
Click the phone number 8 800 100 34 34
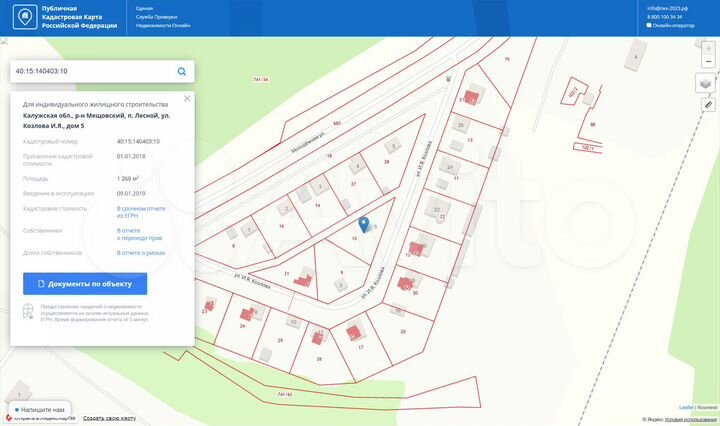[x=665, y=17]
